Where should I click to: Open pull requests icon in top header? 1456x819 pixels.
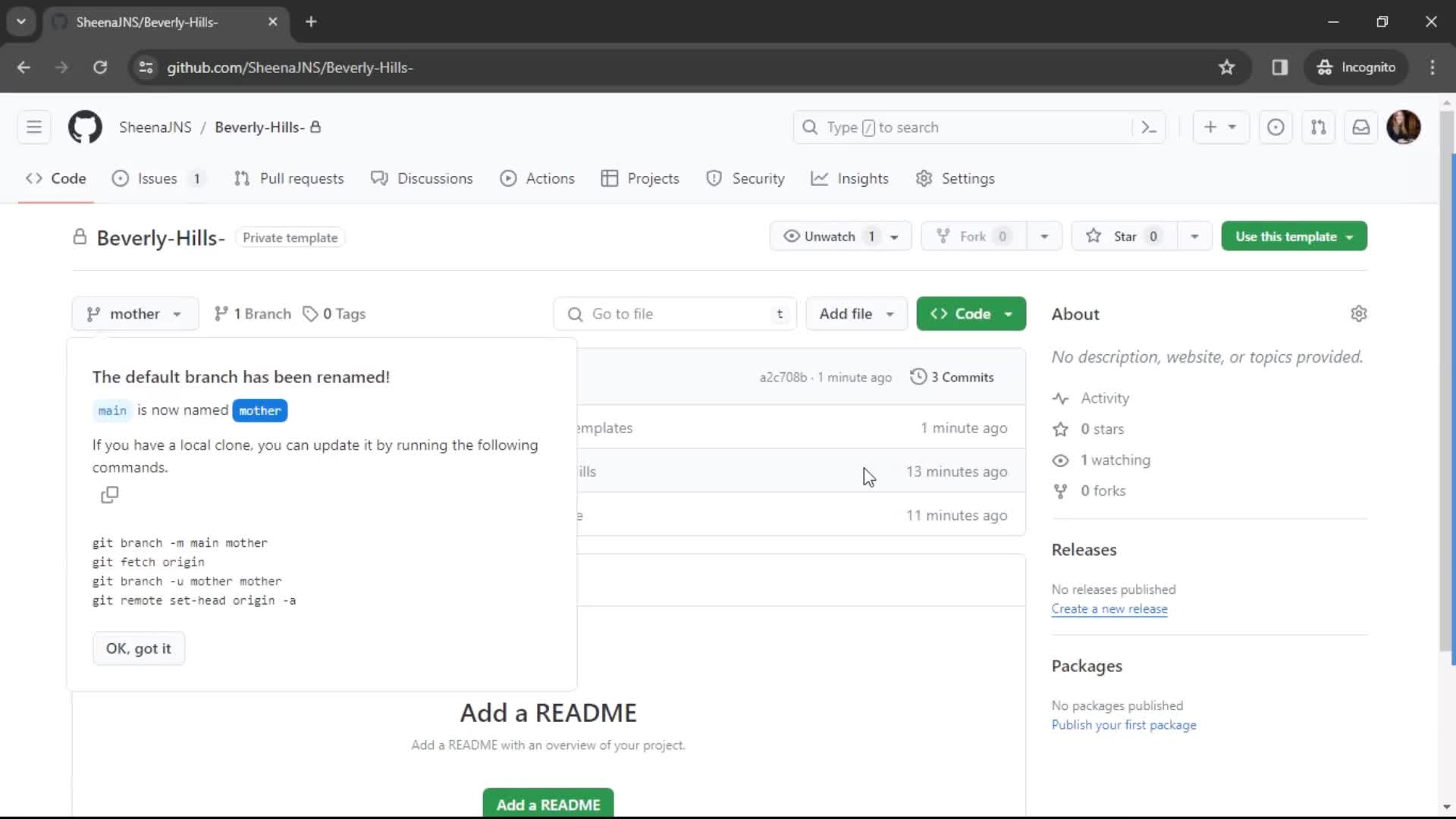(1319, 127)
